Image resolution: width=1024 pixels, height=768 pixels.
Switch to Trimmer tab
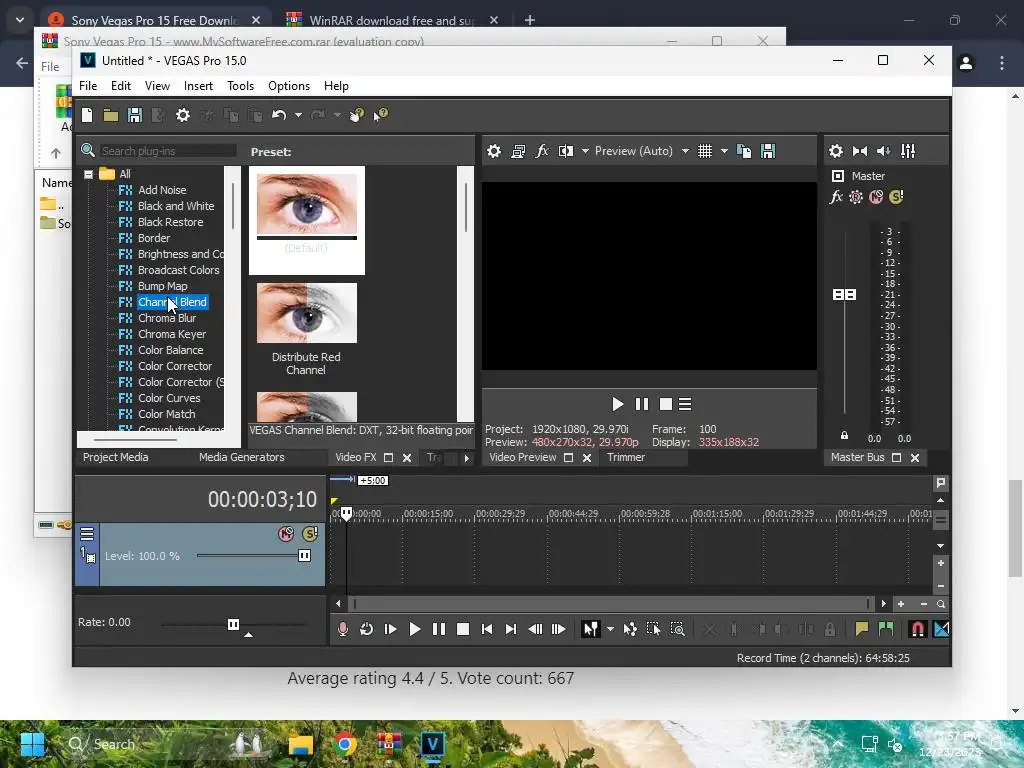click(626, 458)
